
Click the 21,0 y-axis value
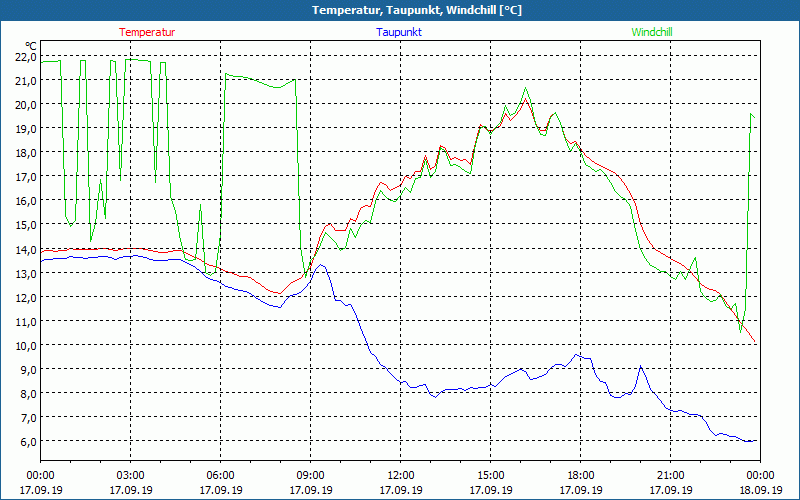[26, 81]
